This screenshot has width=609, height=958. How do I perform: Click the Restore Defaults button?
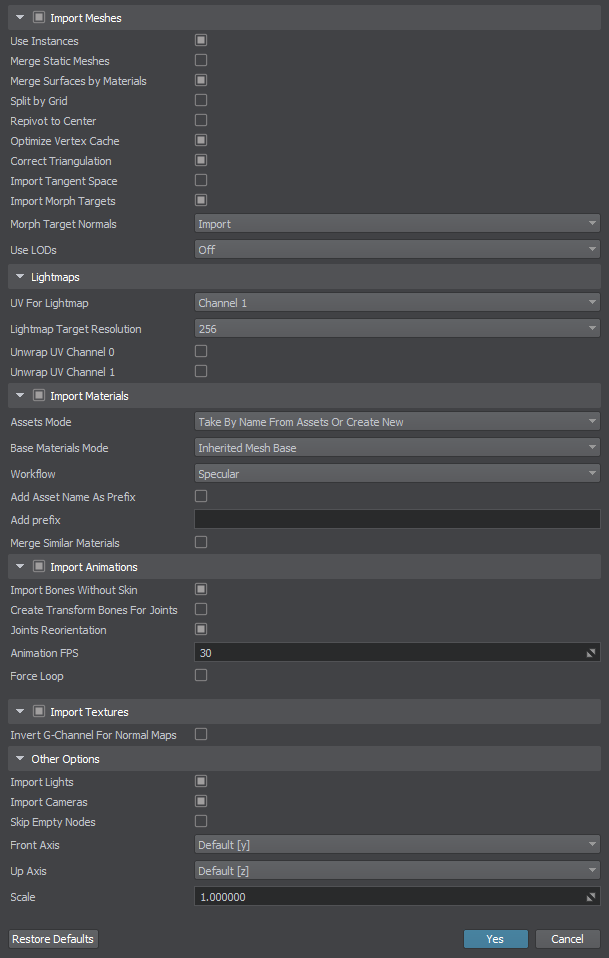53,939
